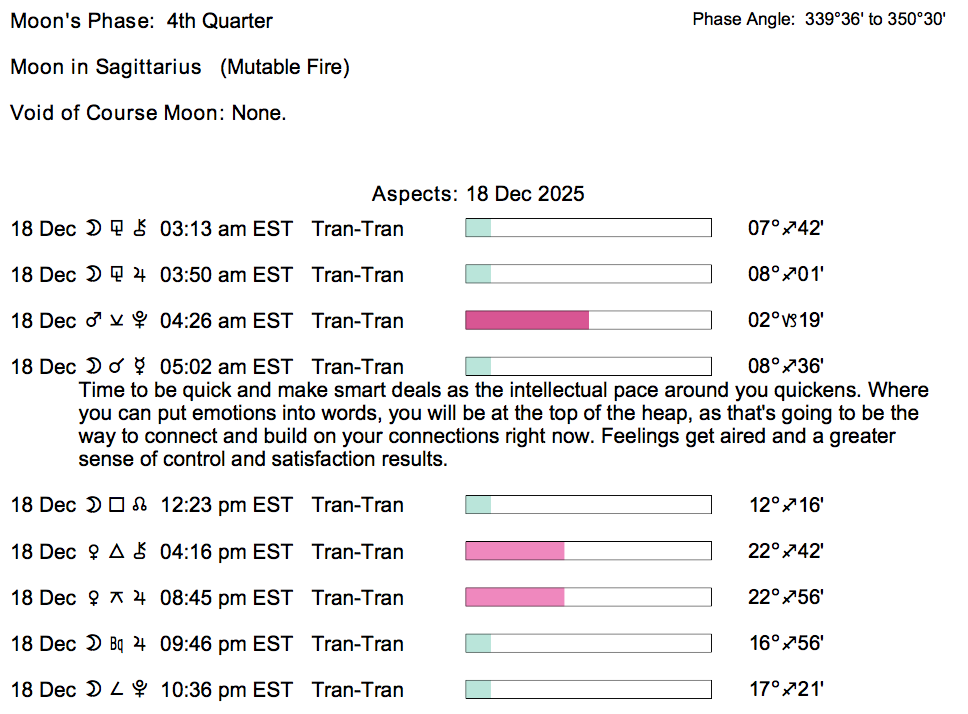968x714 pixels.
Task: Click the Bq biquintile symbol at 09:46 pm
Action: click(x=115, y=644)
